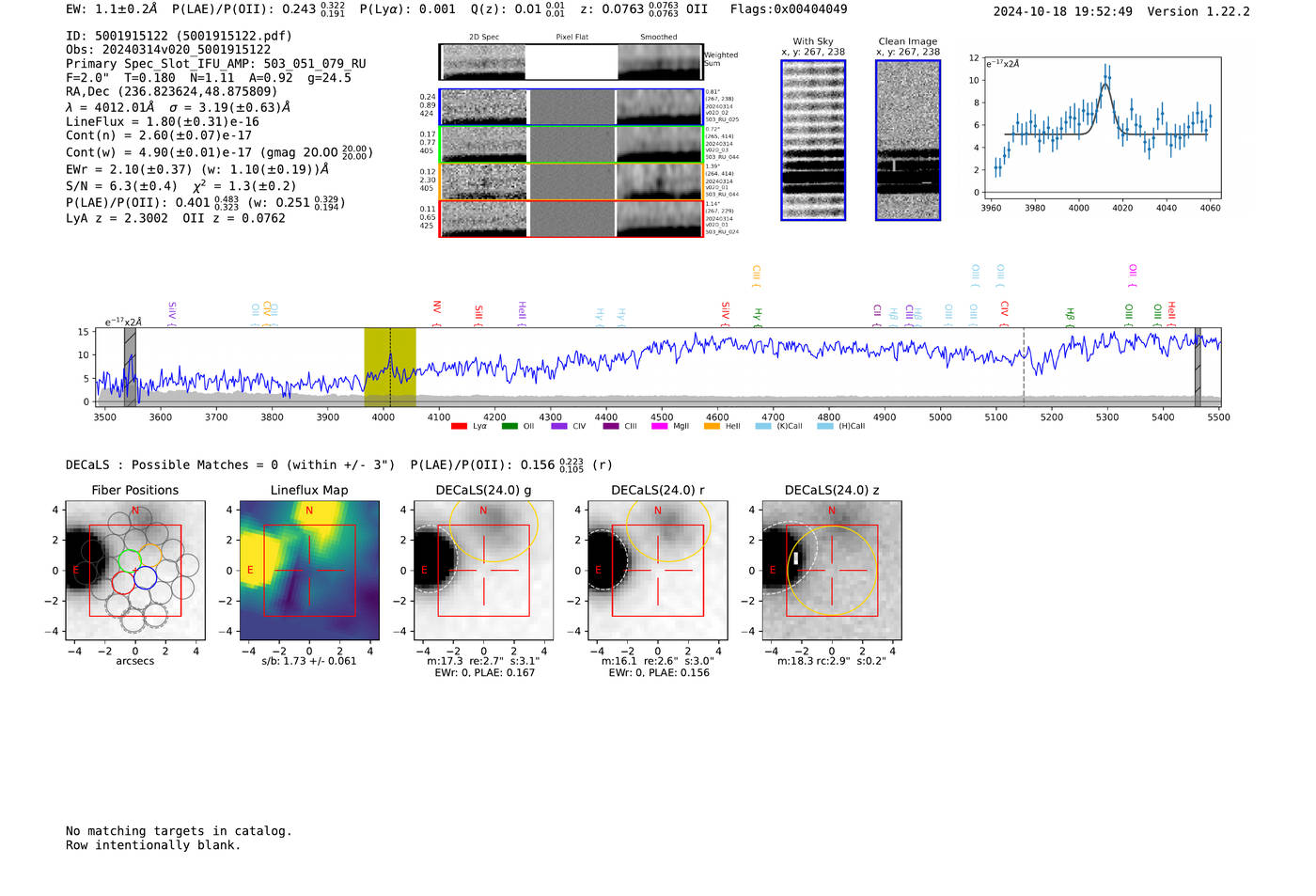Click the green Hβ line marker
The image size is (1316, 896).
1070,318
